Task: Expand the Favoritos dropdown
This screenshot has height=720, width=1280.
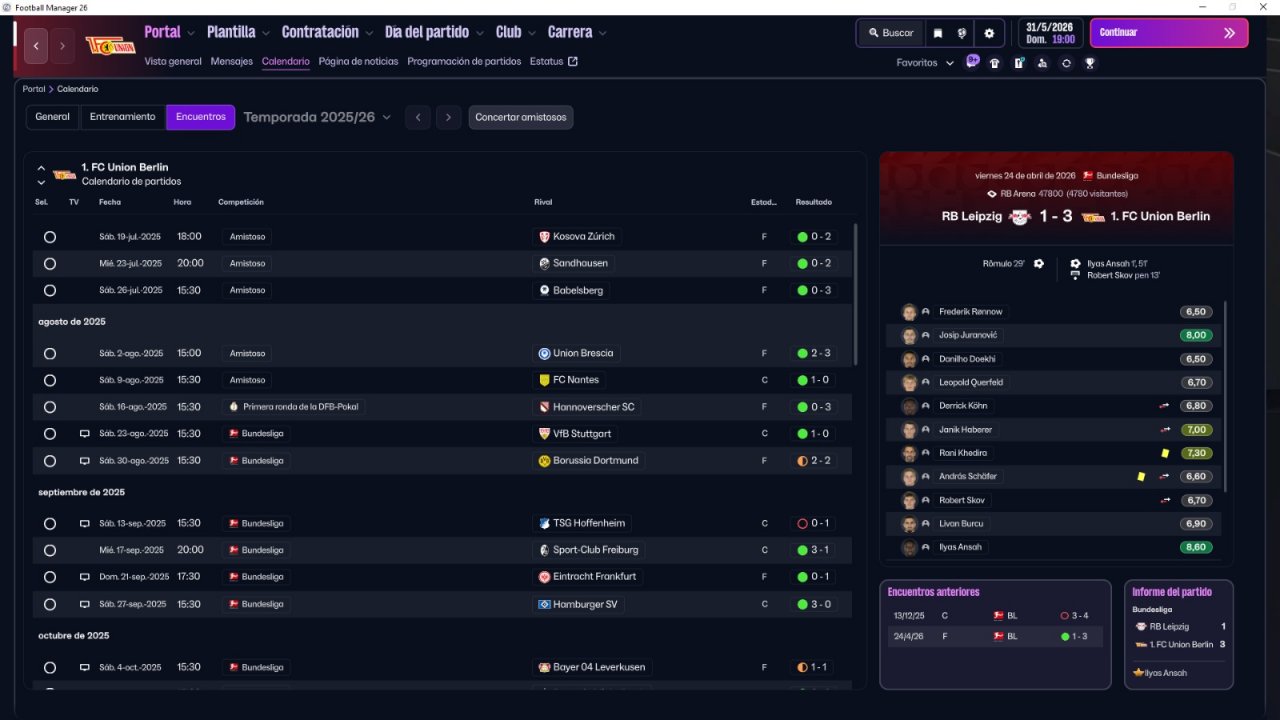Action: coord(925,63)
